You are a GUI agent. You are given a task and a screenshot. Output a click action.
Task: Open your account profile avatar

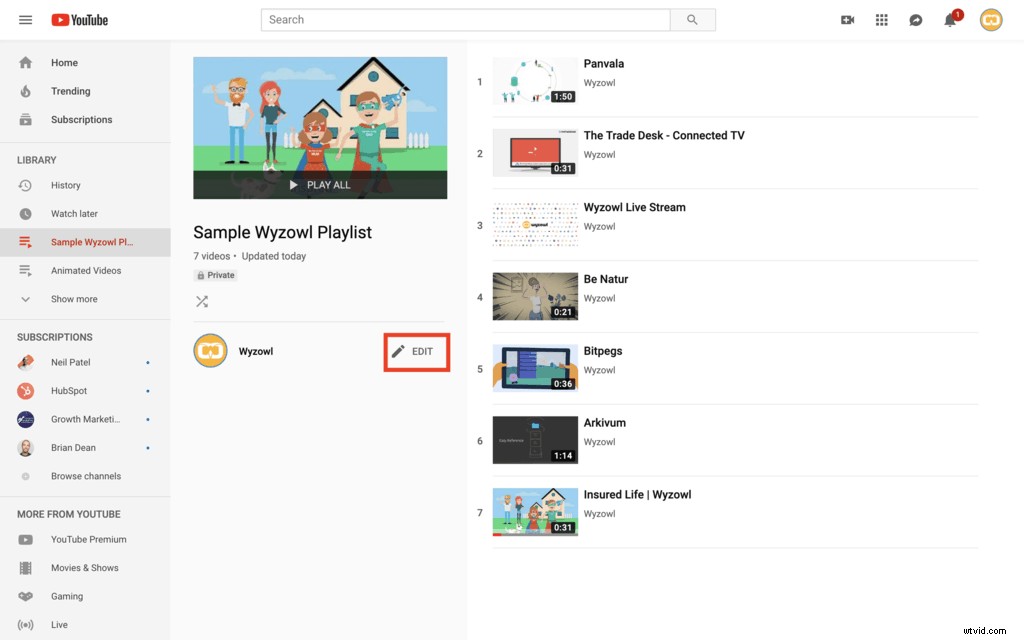(x=990, y=19)
